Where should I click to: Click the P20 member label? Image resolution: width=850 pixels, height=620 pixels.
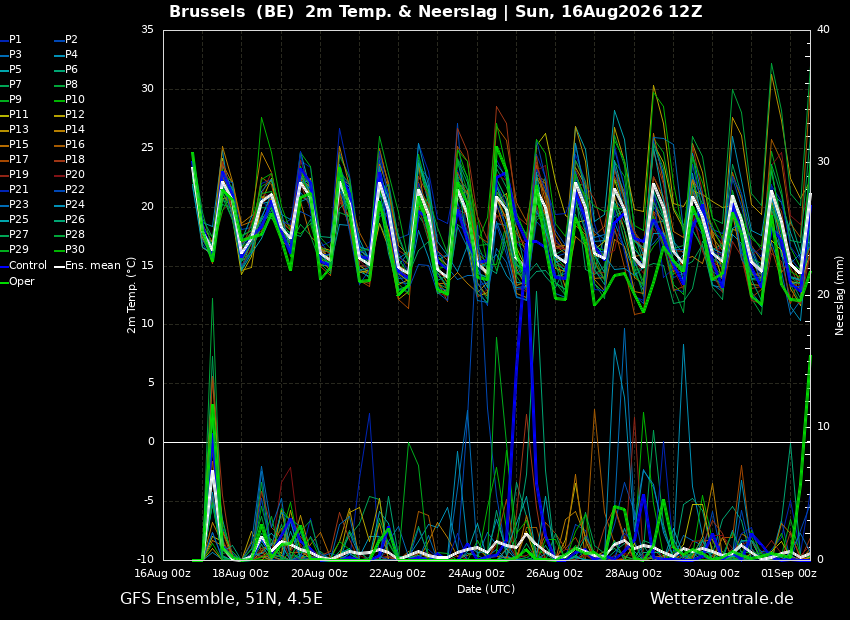(69, 175)
